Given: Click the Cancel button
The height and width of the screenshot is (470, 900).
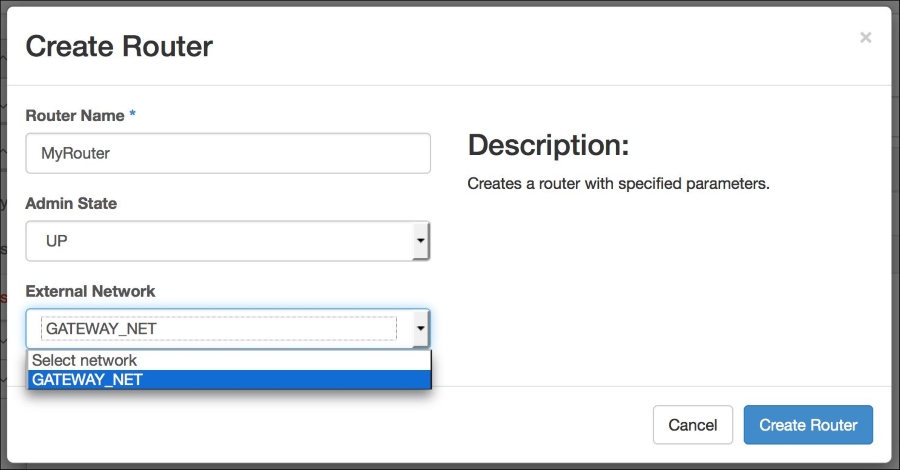Looking at the screenshot, I should click(693, 425).
